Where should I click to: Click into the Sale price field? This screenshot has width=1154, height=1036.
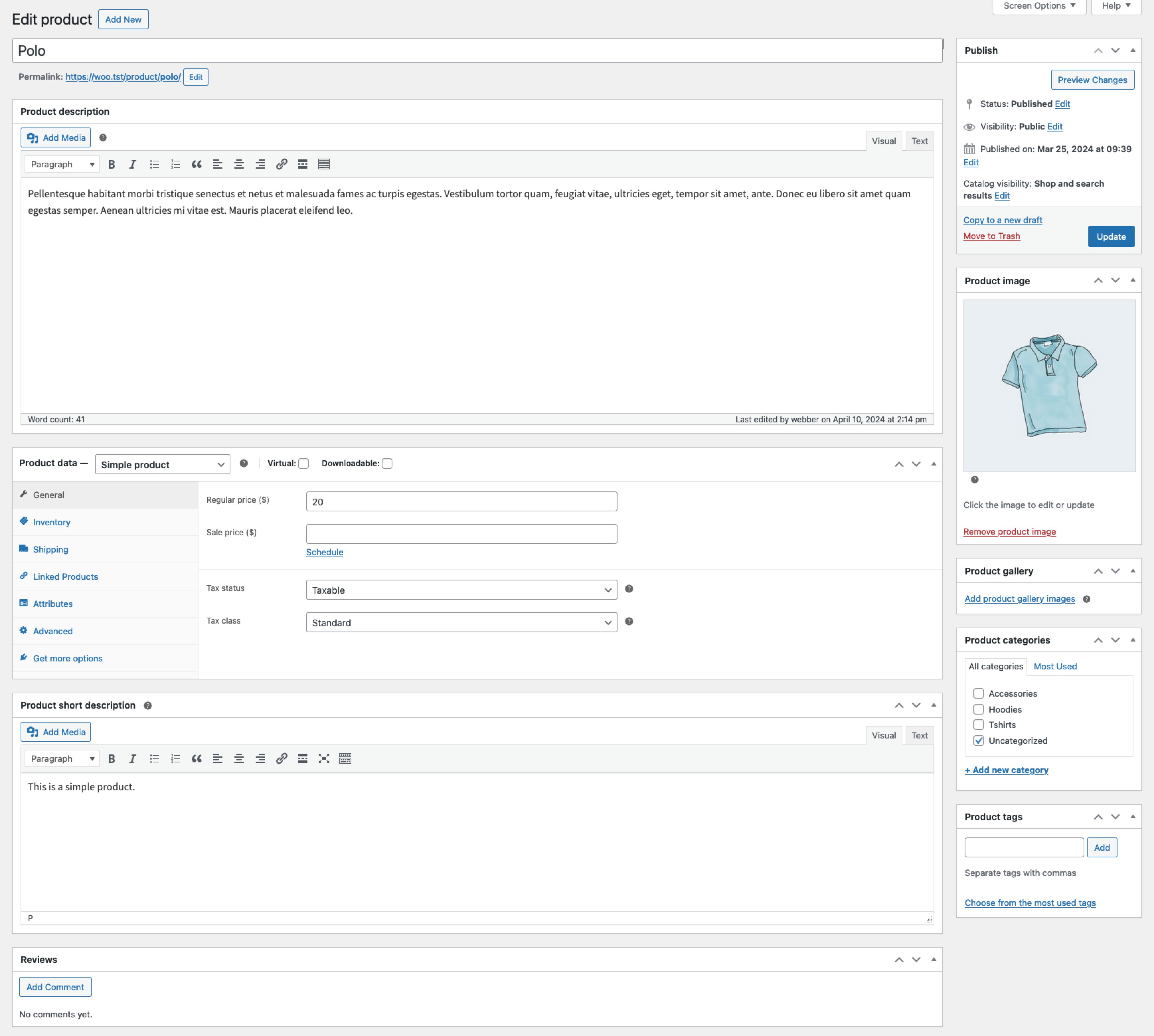(x=461, y=534)
